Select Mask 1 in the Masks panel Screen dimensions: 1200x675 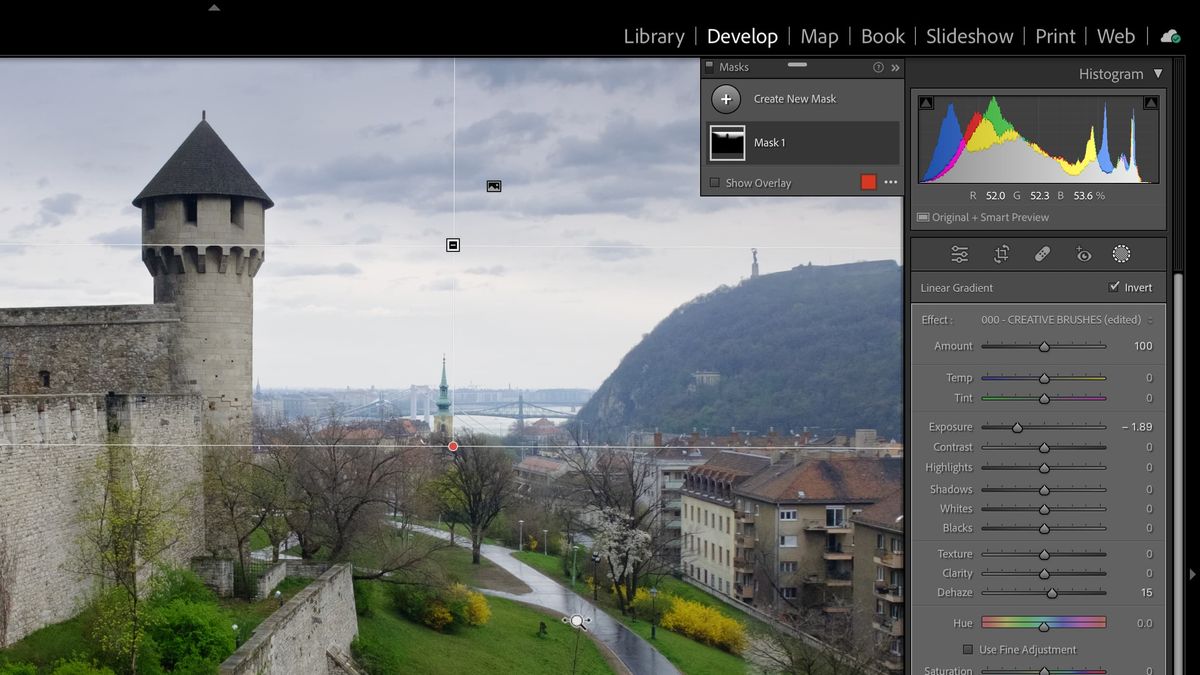coord(770,142)
